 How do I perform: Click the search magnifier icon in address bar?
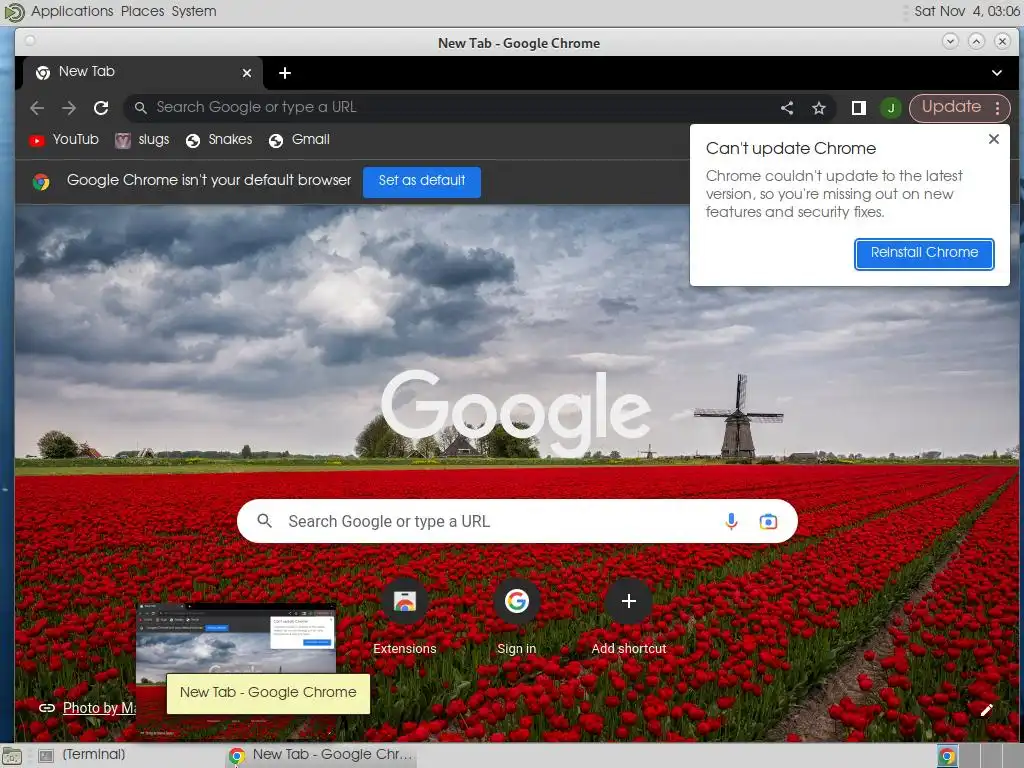(x=140, y=108)
